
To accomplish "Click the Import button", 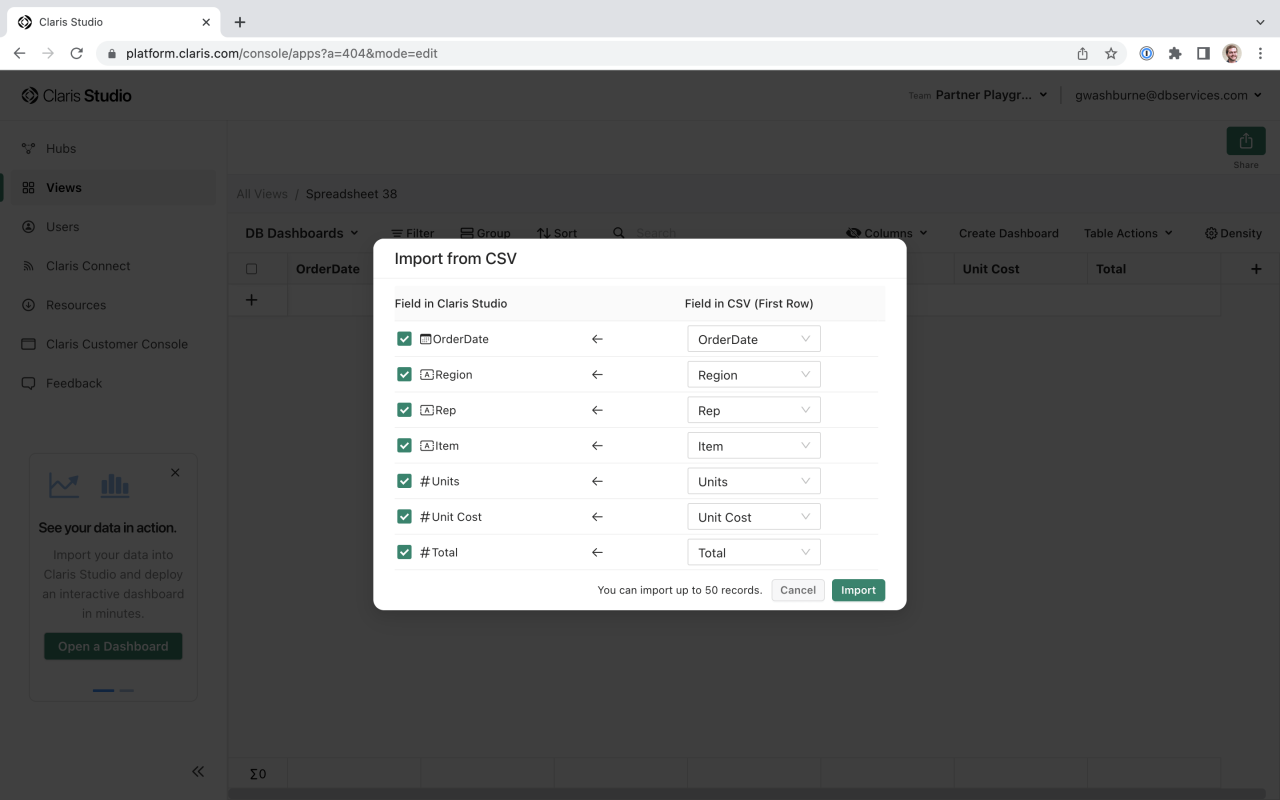I will (858, 590).
